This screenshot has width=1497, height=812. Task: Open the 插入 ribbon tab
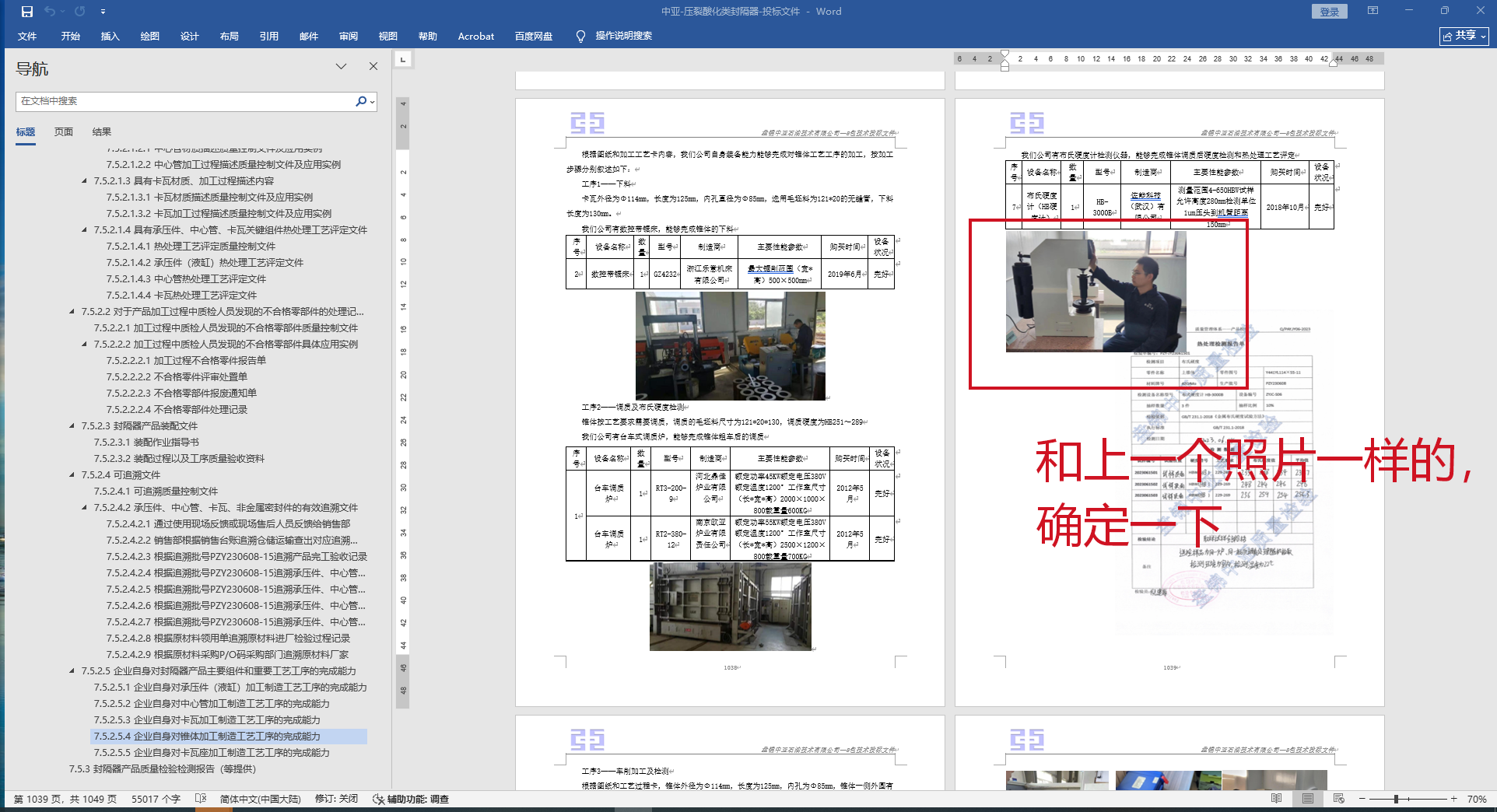(110, 37)
